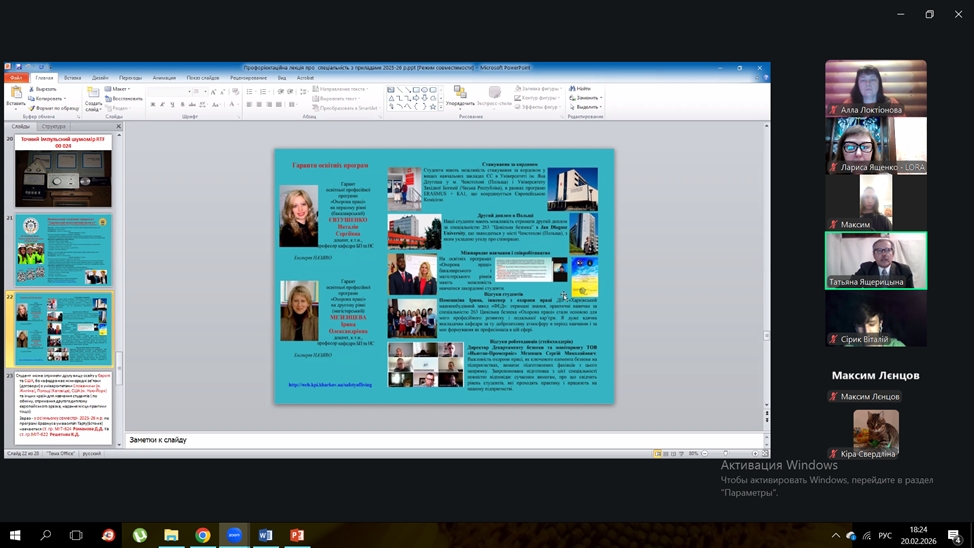Switch to the Структура outline tab
The width and height of the screenshot is (974, 548).
point(54,127)
